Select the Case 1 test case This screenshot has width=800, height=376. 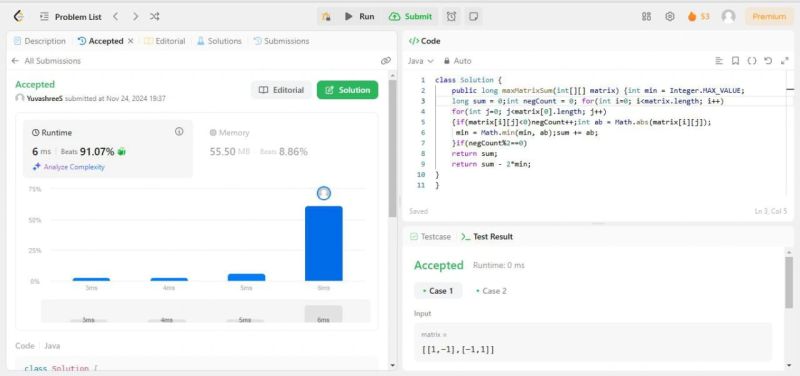click(x=438, y=291)
